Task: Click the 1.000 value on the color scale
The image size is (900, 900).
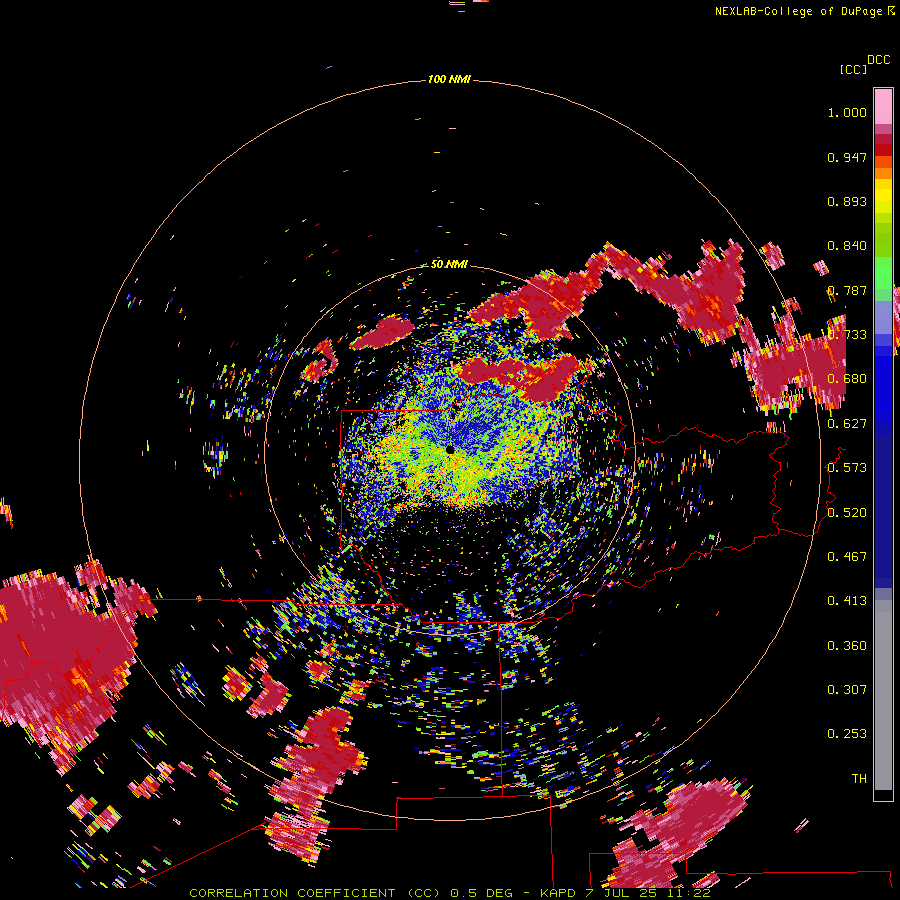Action: [x=847, y=112]
